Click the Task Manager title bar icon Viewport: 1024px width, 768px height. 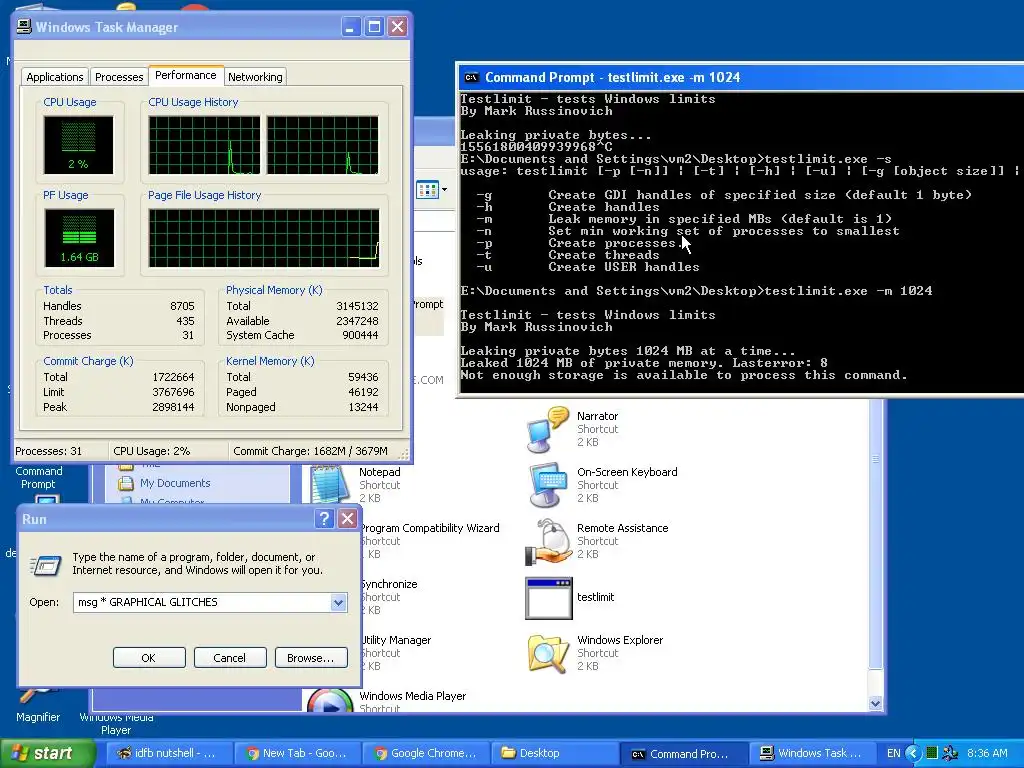coord(24,27)
